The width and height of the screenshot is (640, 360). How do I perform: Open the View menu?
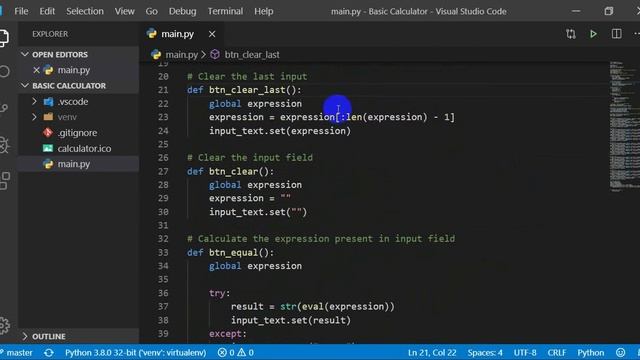click(x=124, y=11)
